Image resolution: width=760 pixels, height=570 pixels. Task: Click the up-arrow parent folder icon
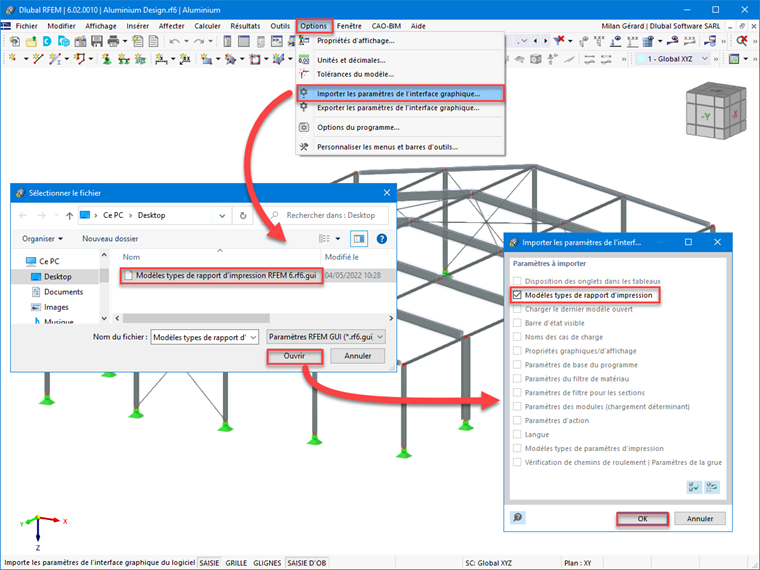[x=69, y=216]
